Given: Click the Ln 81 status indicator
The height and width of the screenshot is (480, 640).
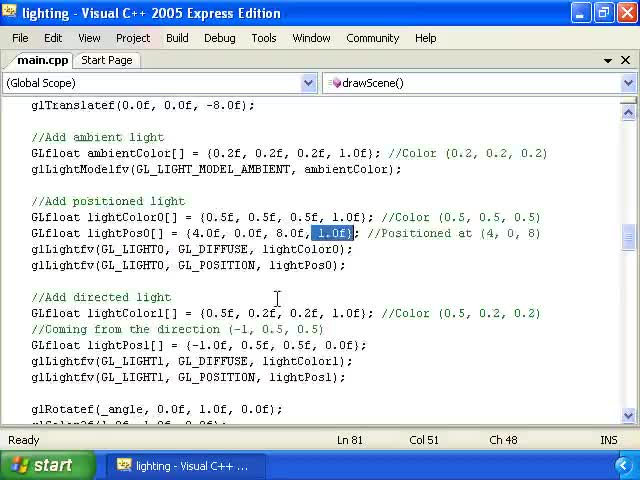Looking at the screenshot, I should click(x=350, y=440).
